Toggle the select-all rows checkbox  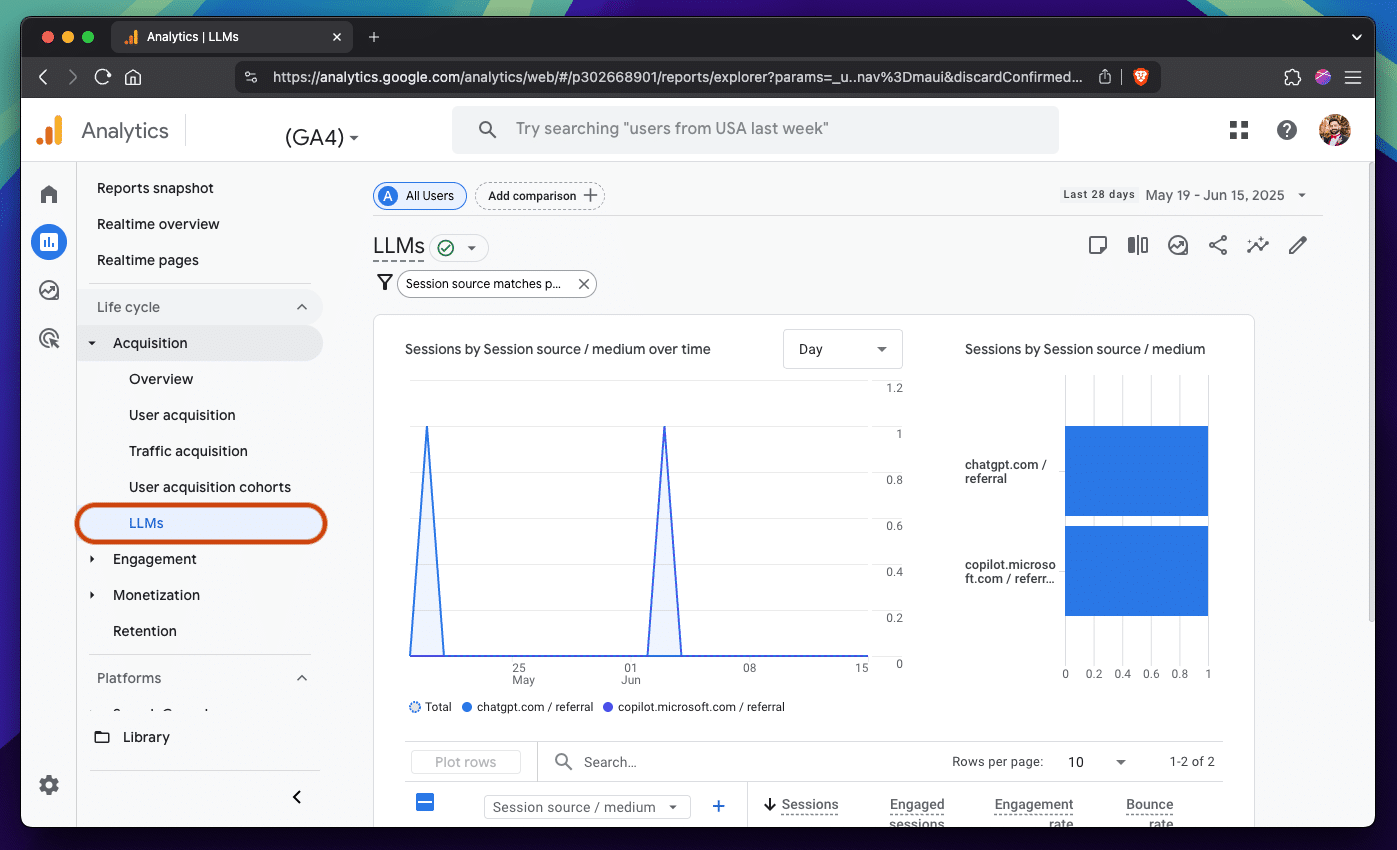(425, 802)
